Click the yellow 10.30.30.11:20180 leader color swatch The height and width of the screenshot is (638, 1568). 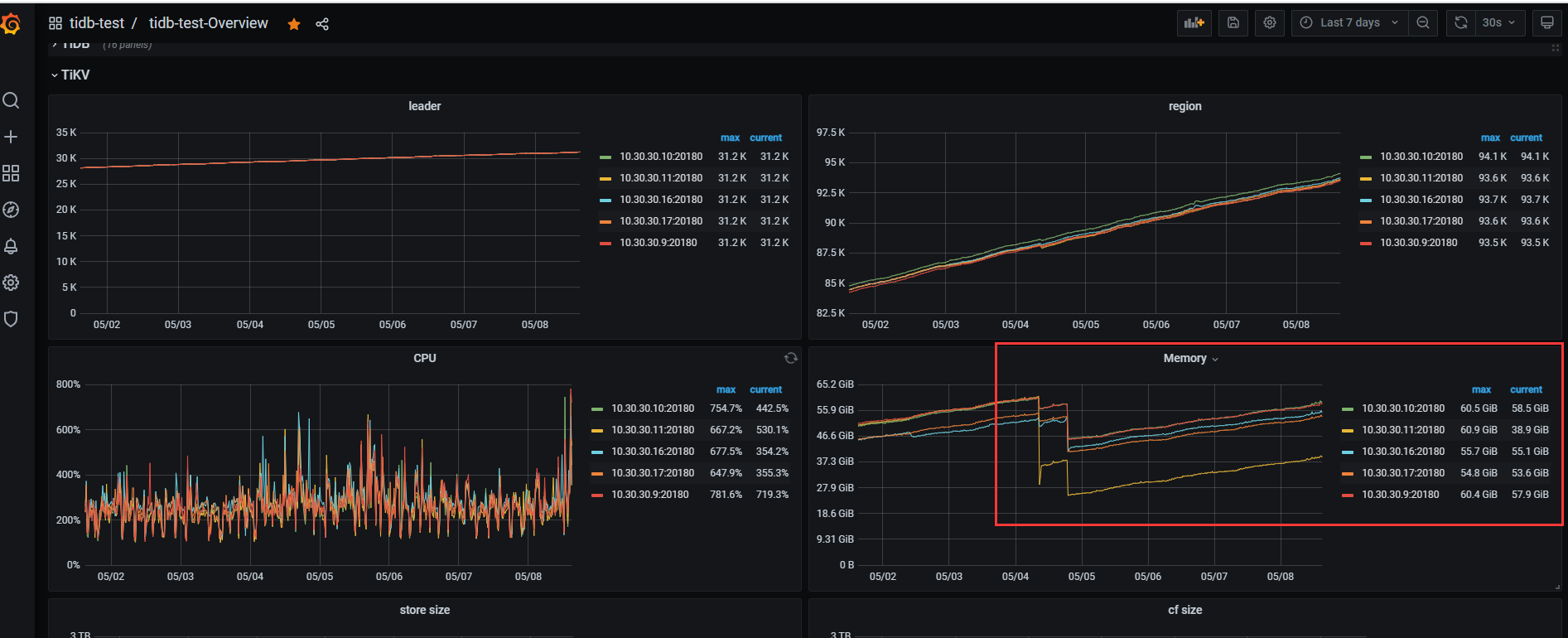(x=605, y=178)
